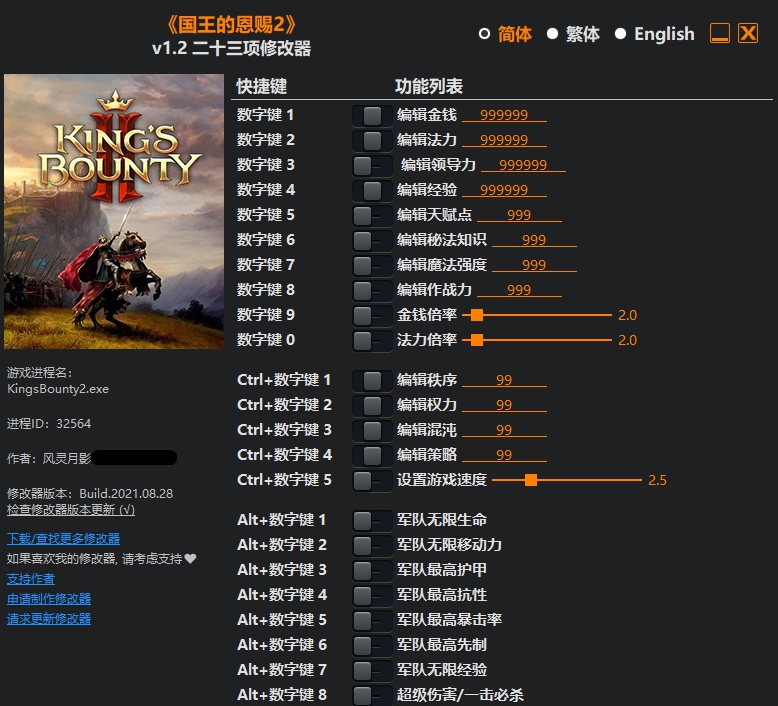Enable the 编辑领导力 toggle
This screenshot has height=706, width=778.
(372, 166)
